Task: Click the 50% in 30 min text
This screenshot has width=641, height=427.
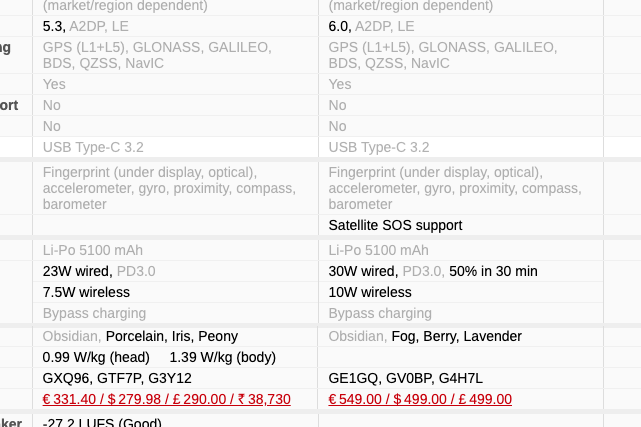Action: point(493,271)
